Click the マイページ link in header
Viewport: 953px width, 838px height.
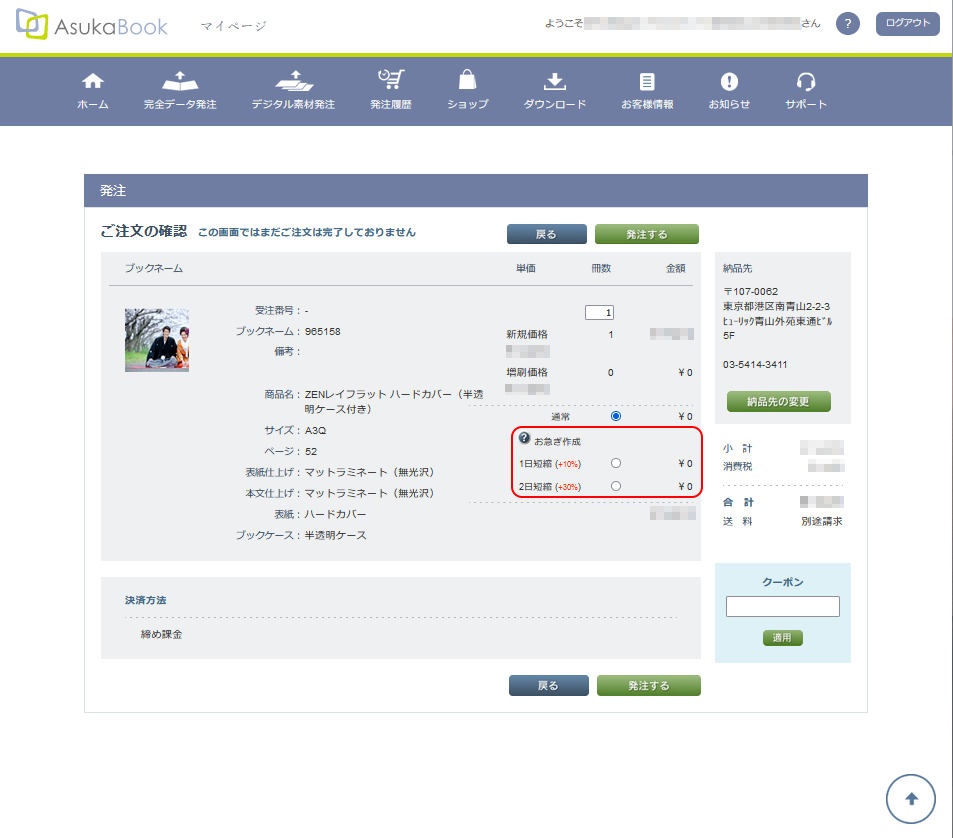[233, 26]
